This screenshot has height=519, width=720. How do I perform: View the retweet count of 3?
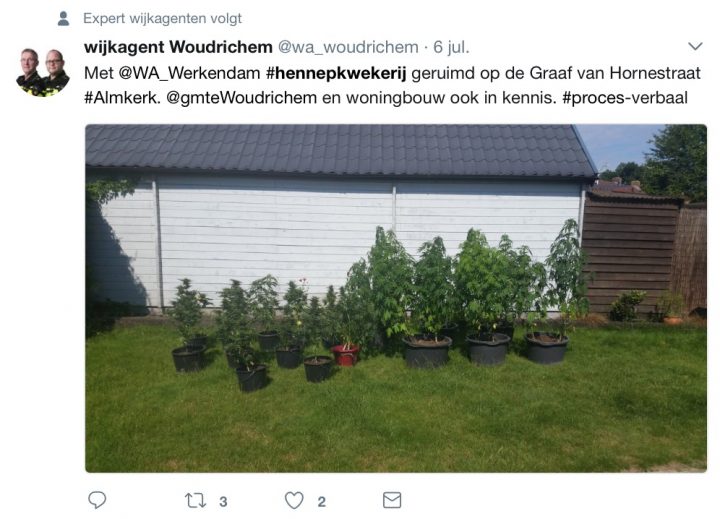point(223,502)
